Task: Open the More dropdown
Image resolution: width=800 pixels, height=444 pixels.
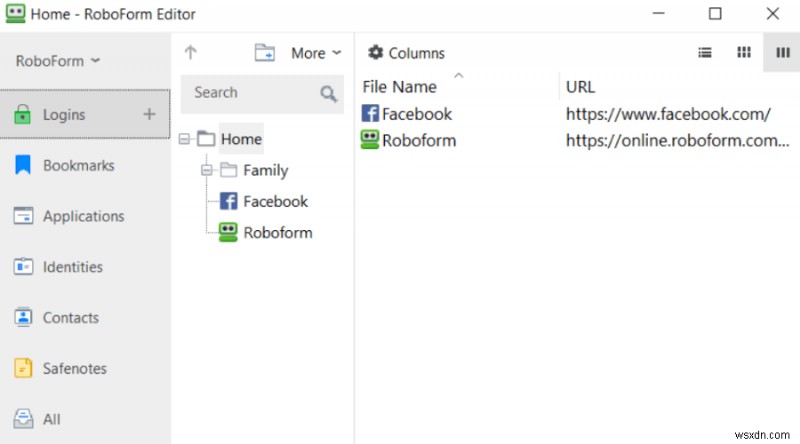Action: pyautogui.click(x=316, y=53)
